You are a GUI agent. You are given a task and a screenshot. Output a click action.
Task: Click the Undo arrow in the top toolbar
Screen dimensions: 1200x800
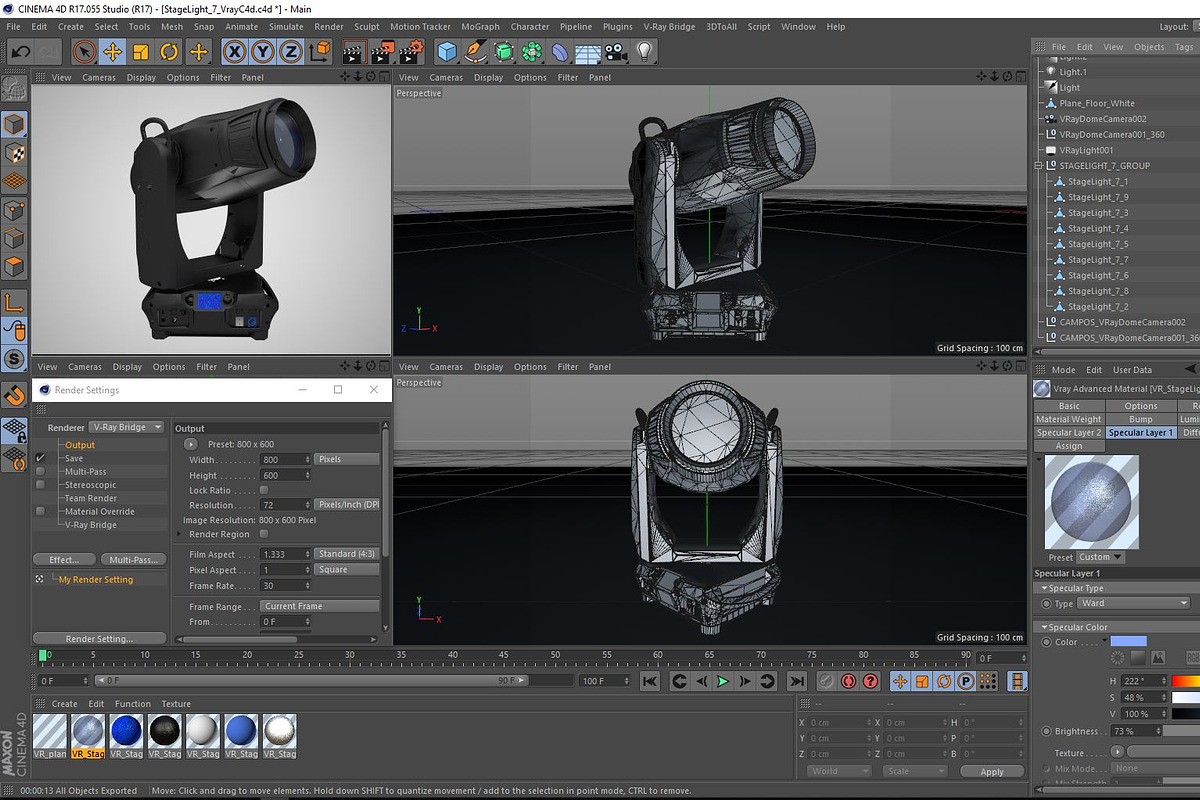tap(20, 51)
